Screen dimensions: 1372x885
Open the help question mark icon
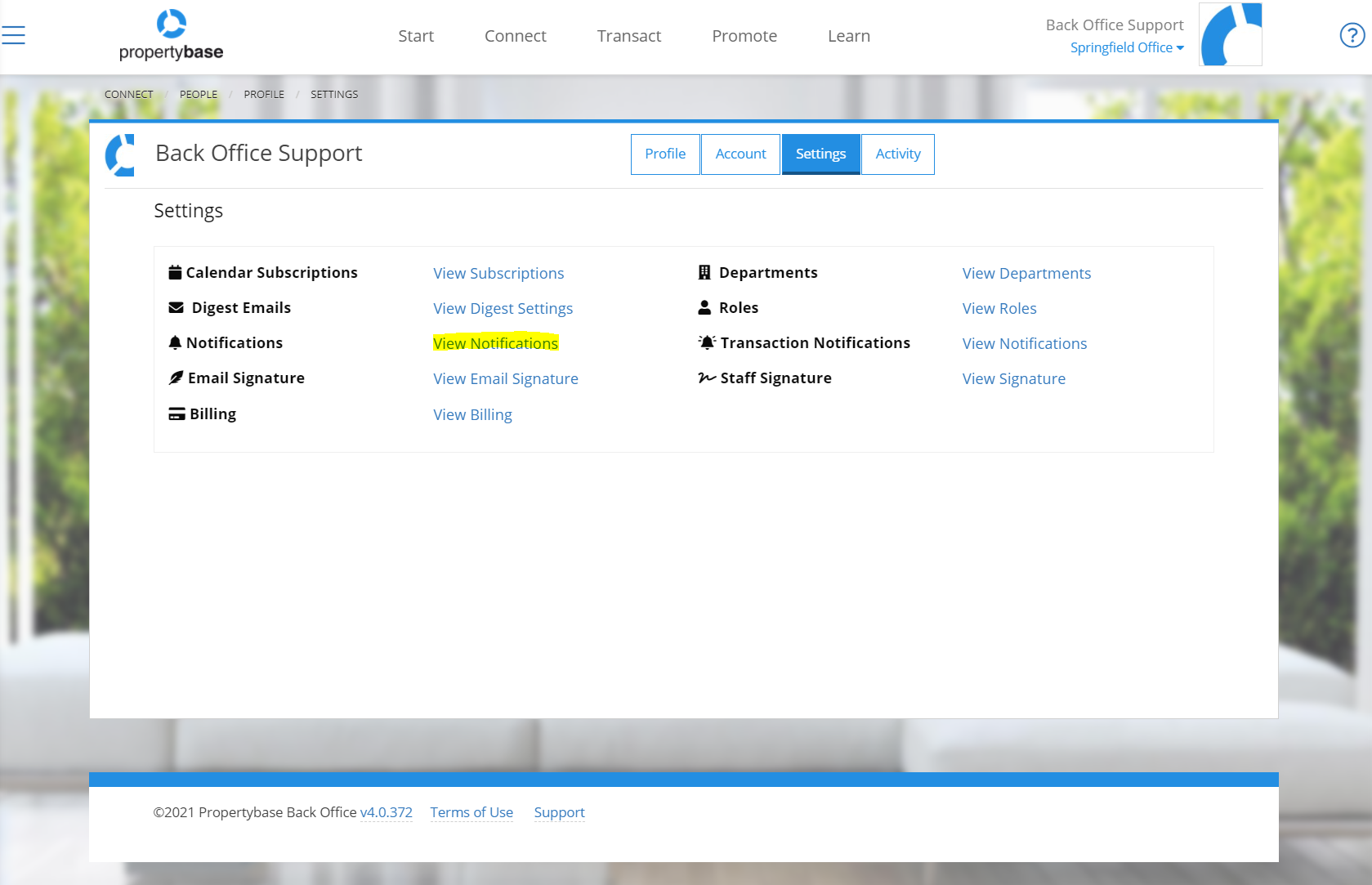pyautogui.click(x=1351, y=34)
